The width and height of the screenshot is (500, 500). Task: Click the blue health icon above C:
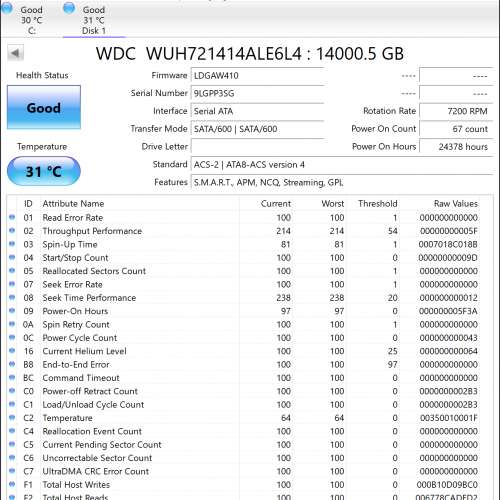tap(7, 8)
